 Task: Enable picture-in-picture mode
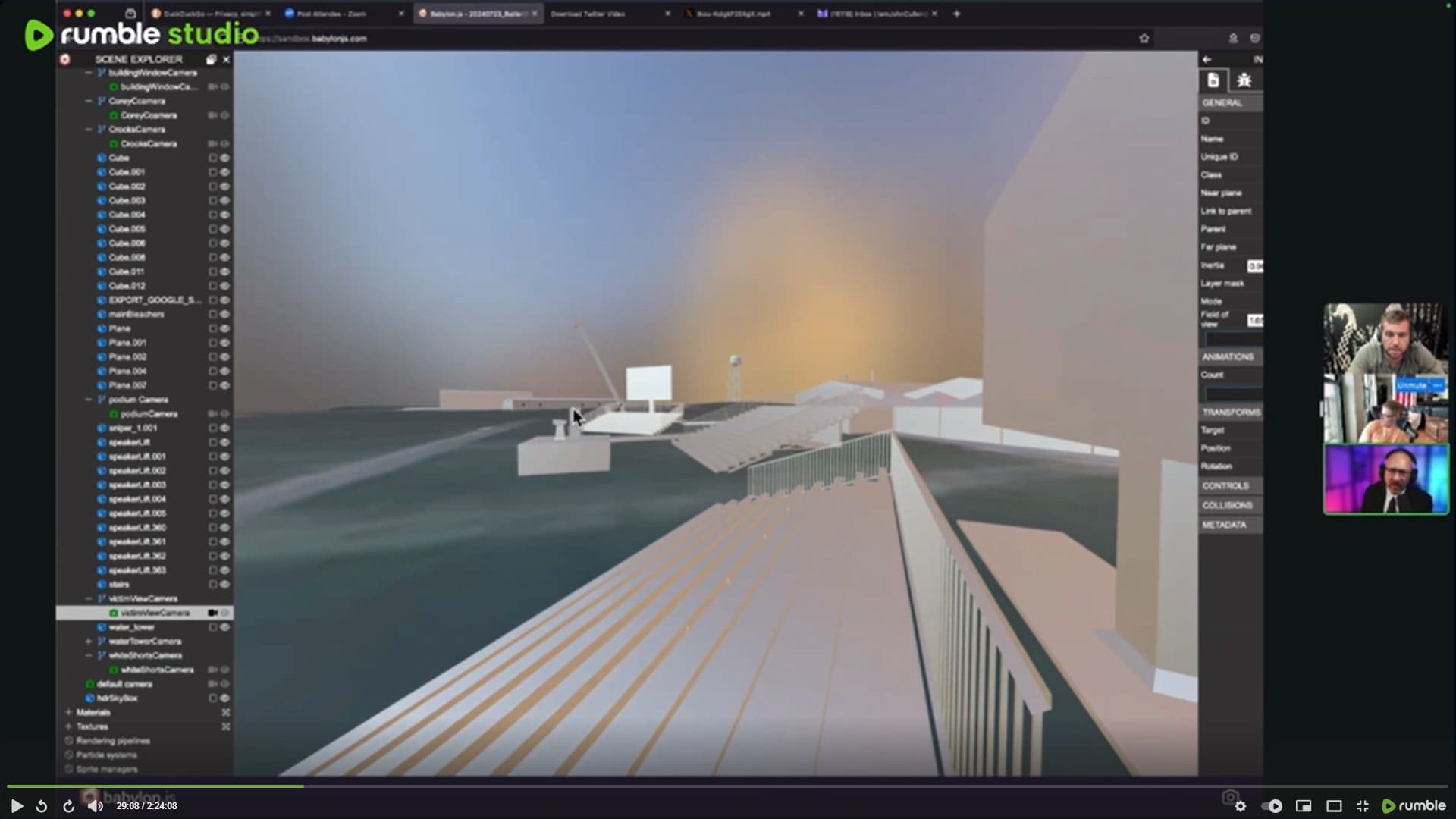[1304, 806]
